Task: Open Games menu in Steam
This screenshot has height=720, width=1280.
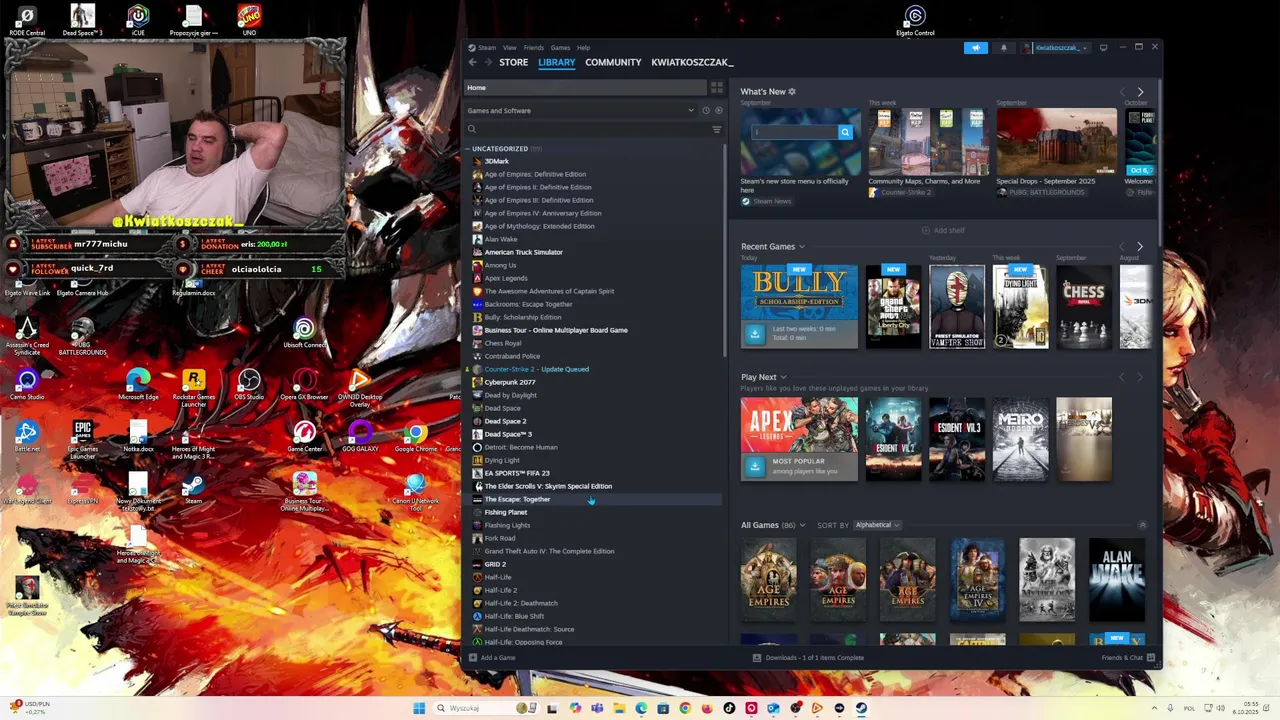Action: (x=560, y=47)
